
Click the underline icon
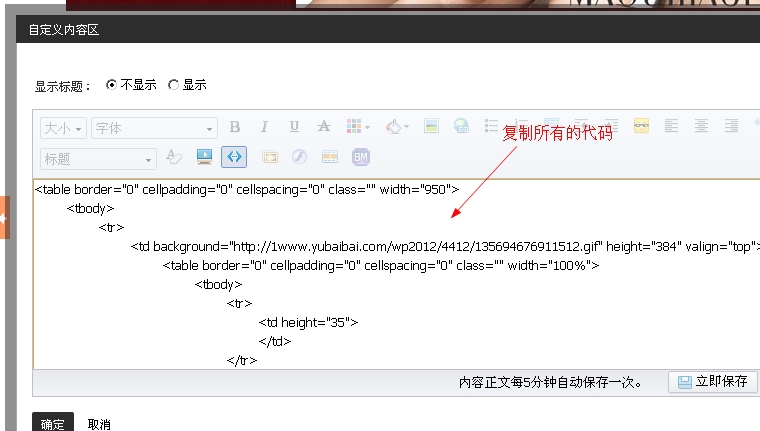tap(294, 127)
